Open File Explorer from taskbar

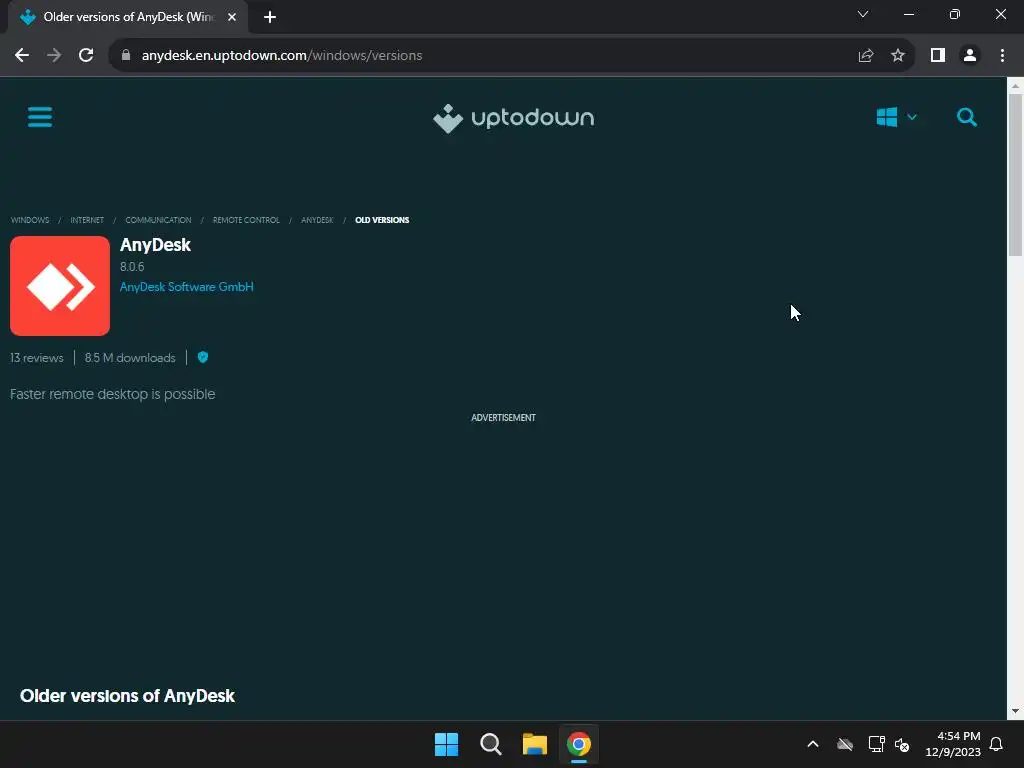(535, 744)
